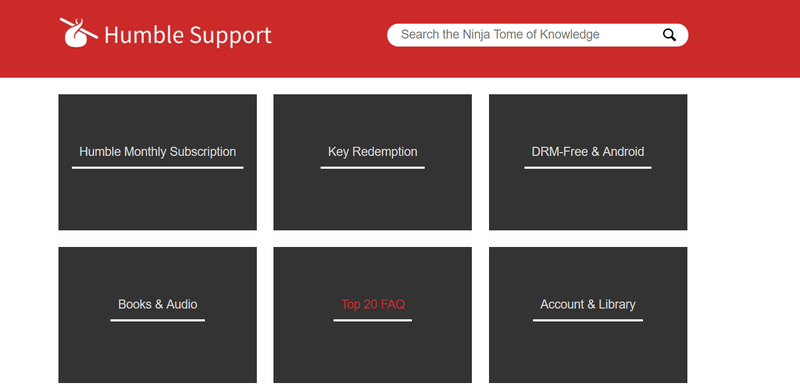Open the Key Redemption category
Image resolution: width=800 pixels, height=390 pixels.
(372, 162)
